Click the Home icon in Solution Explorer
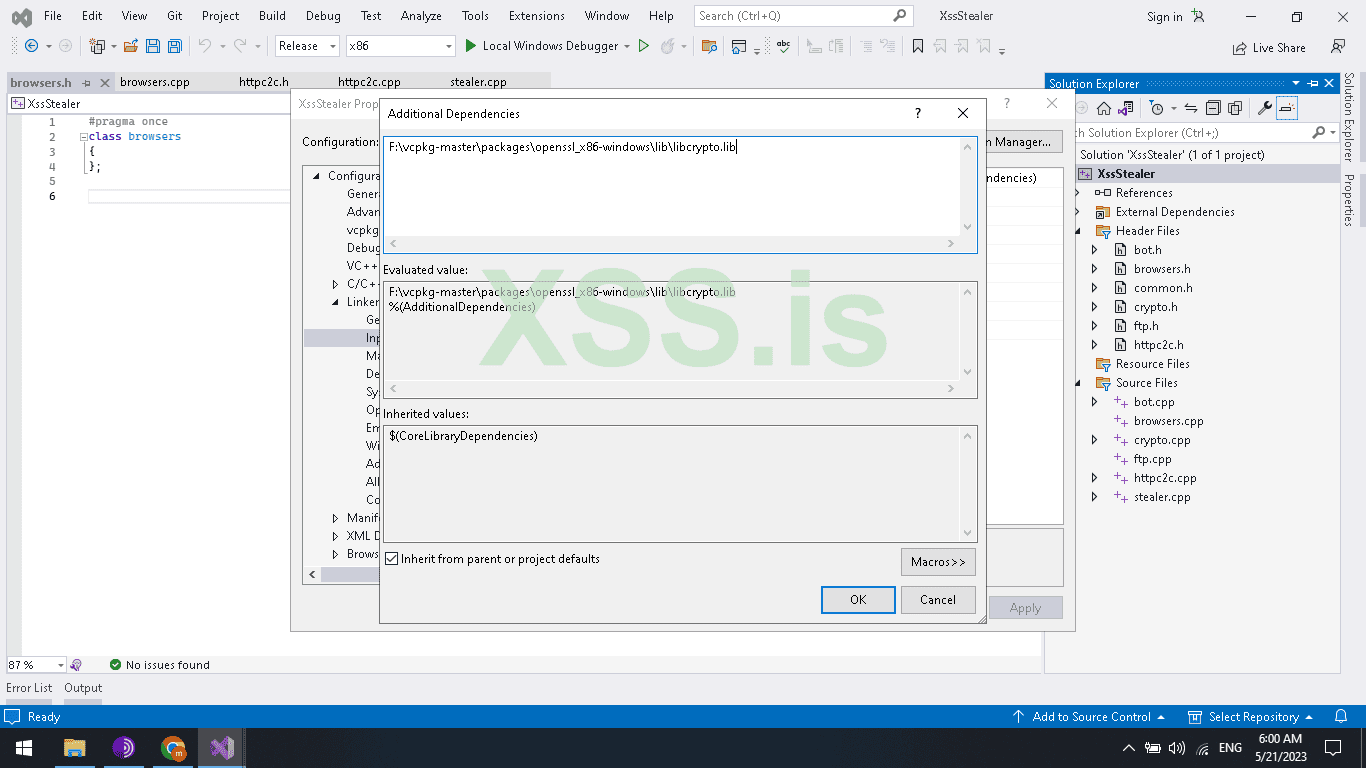This screenshot has height=768, width=1366. point(1104,108)
